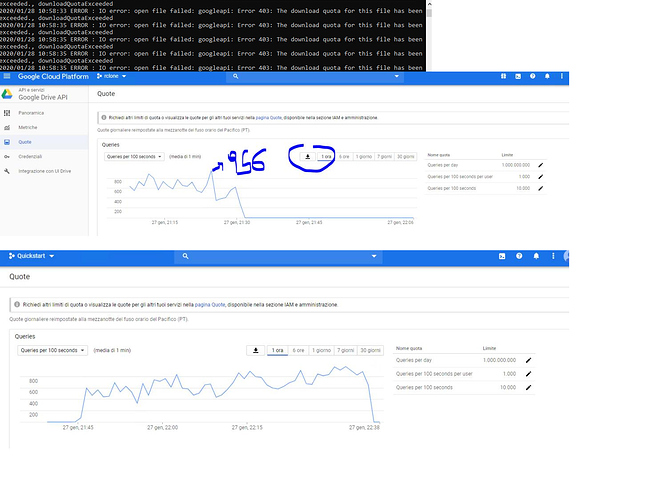
Task: Activate Cloud Shell in rclone console header
Action: [518, 76]
